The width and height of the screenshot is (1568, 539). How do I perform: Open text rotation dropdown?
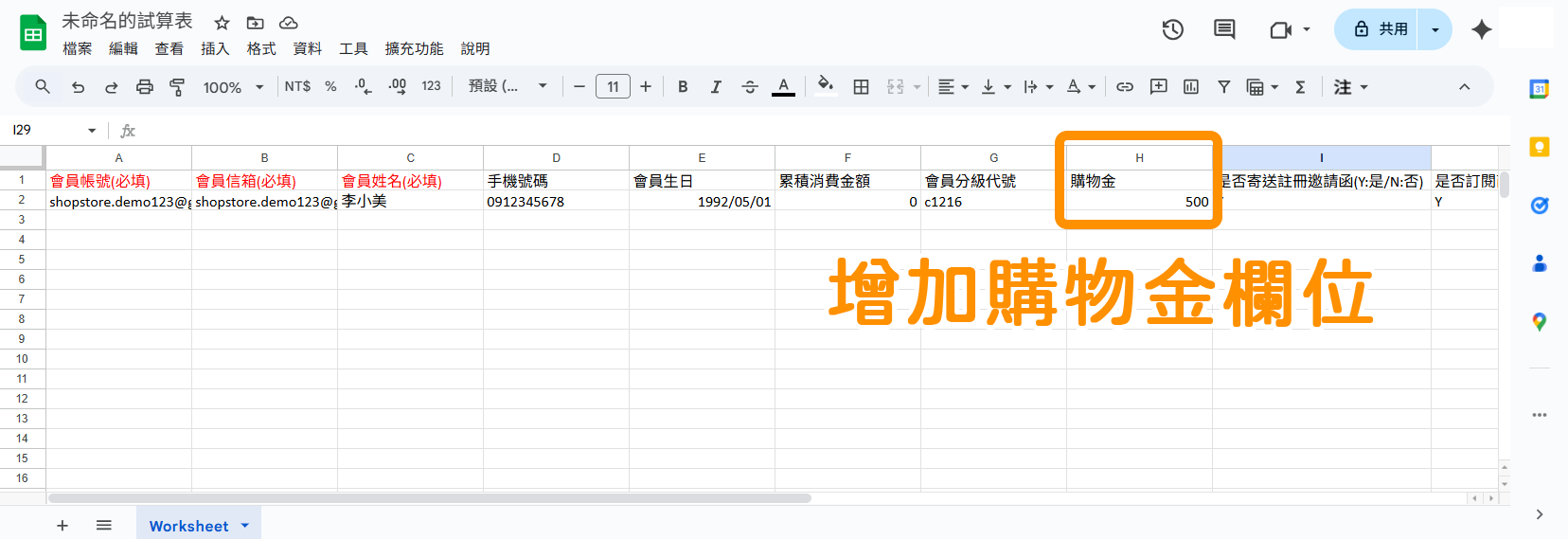pos(1080,87)
